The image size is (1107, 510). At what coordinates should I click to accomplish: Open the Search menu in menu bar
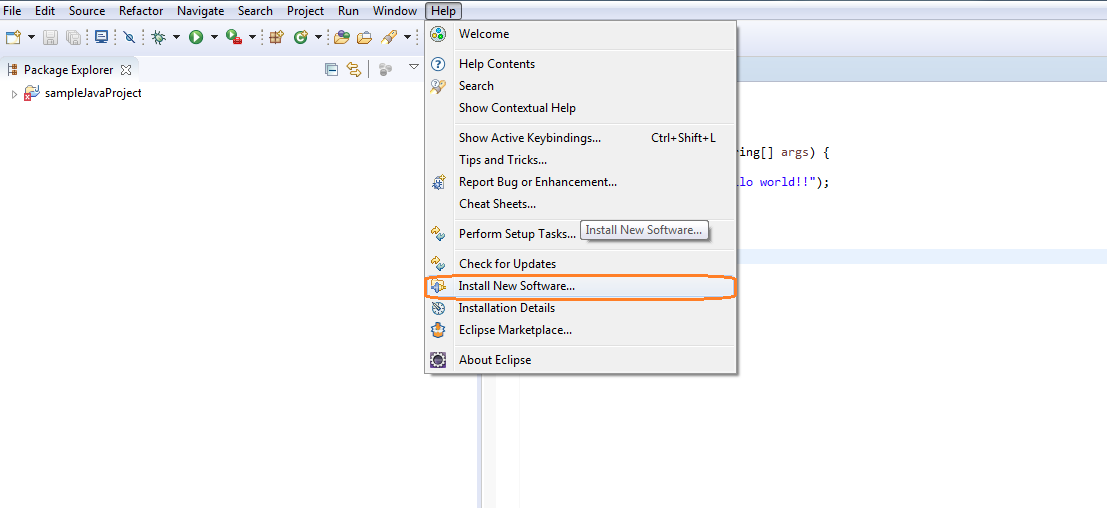click(255, 11)
